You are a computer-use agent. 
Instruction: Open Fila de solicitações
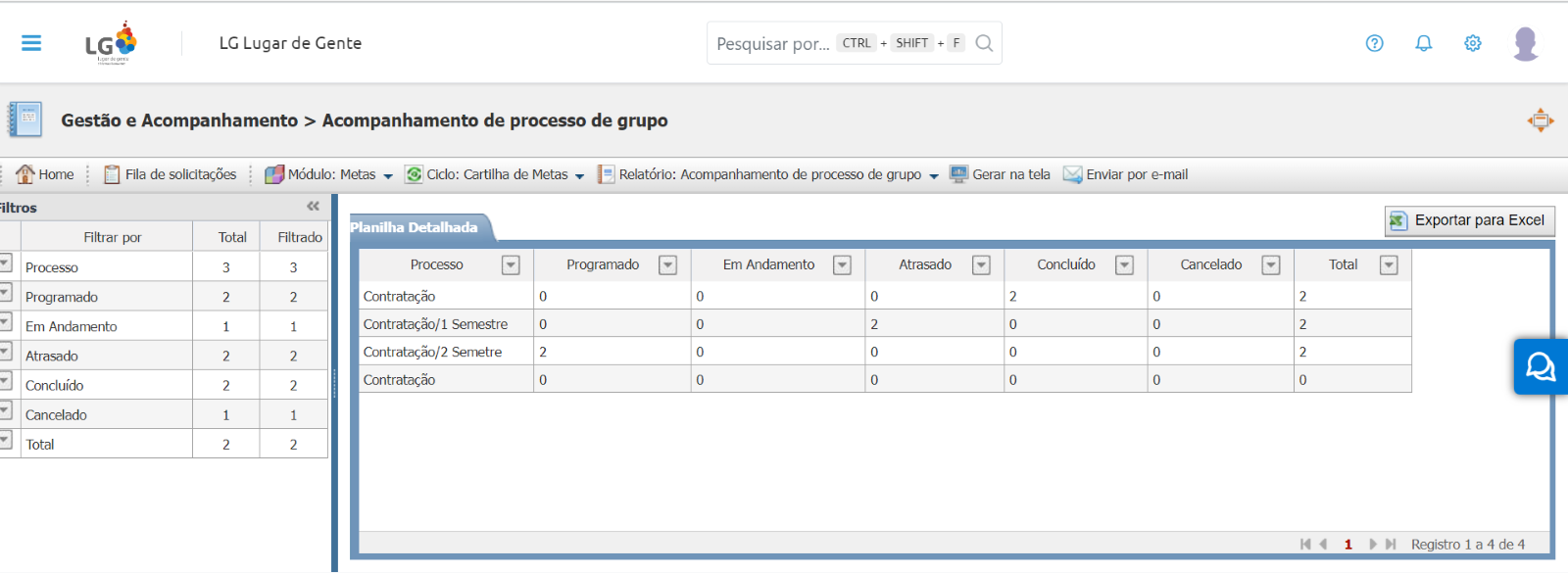171,174
